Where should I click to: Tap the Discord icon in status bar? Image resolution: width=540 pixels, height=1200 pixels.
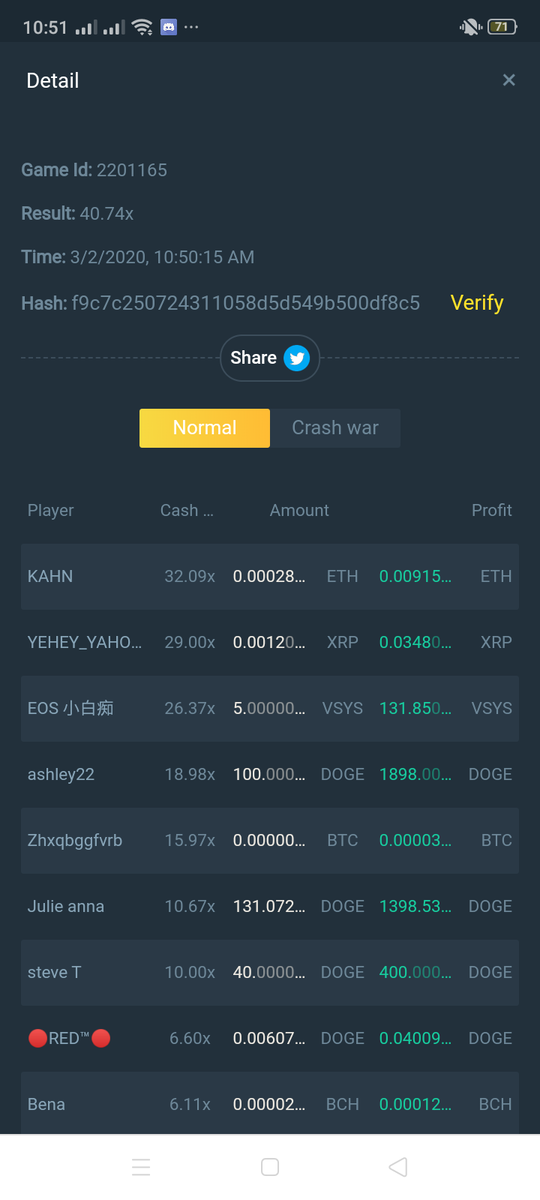point(168,27)
